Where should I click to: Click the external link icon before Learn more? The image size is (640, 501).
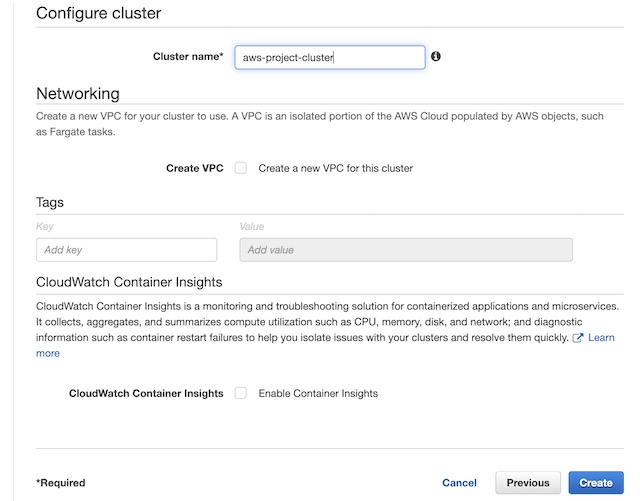click(578, 339)
